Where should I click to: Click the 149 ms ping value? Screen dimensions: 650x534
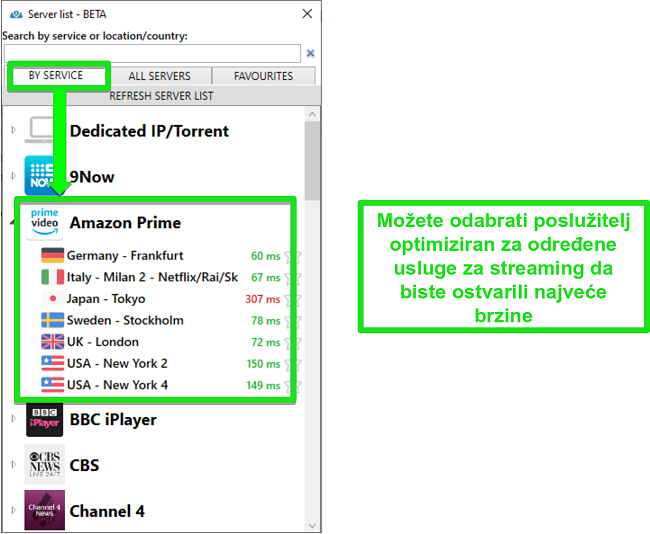click(263, 385)
